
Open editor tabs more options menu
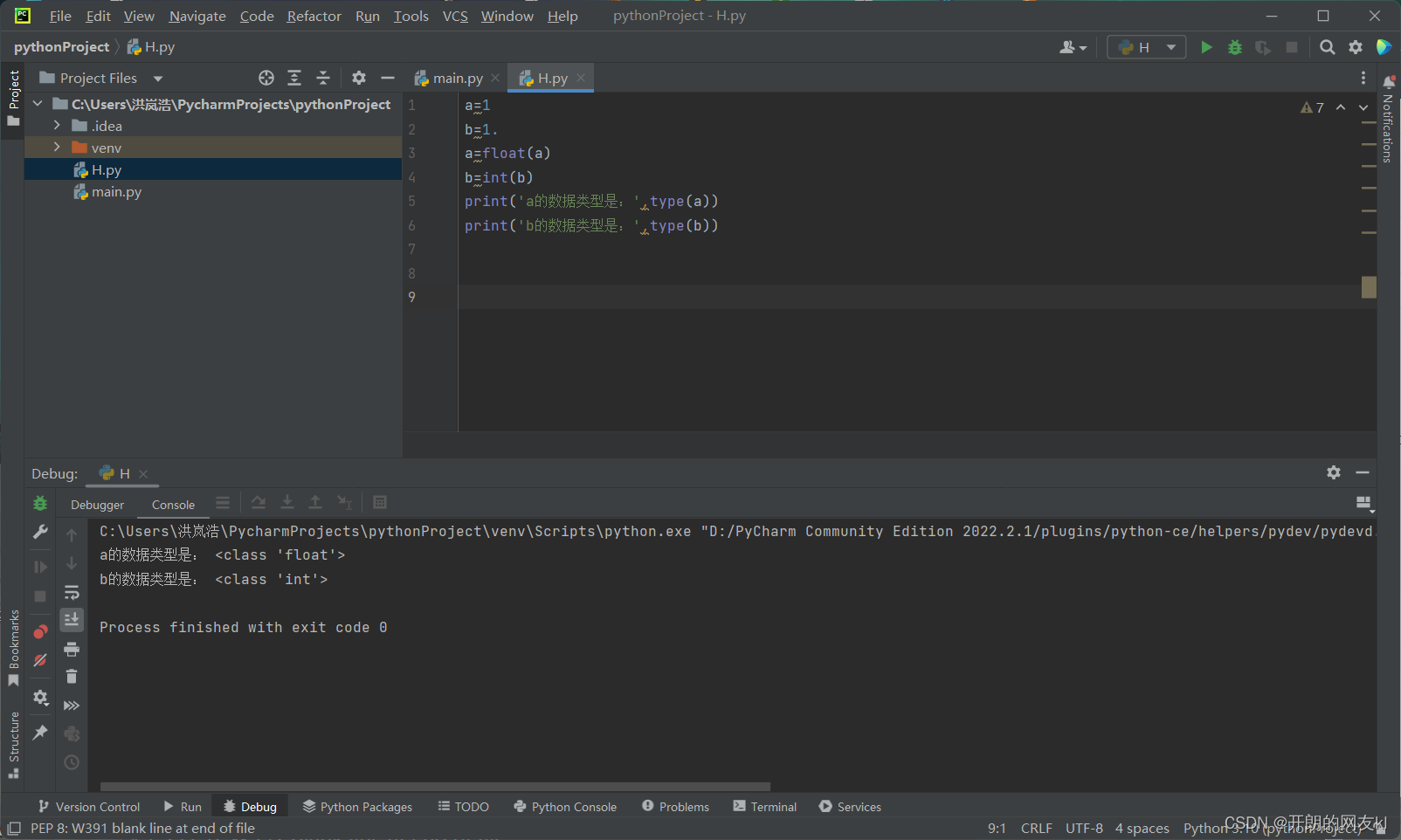point(1363,78)
